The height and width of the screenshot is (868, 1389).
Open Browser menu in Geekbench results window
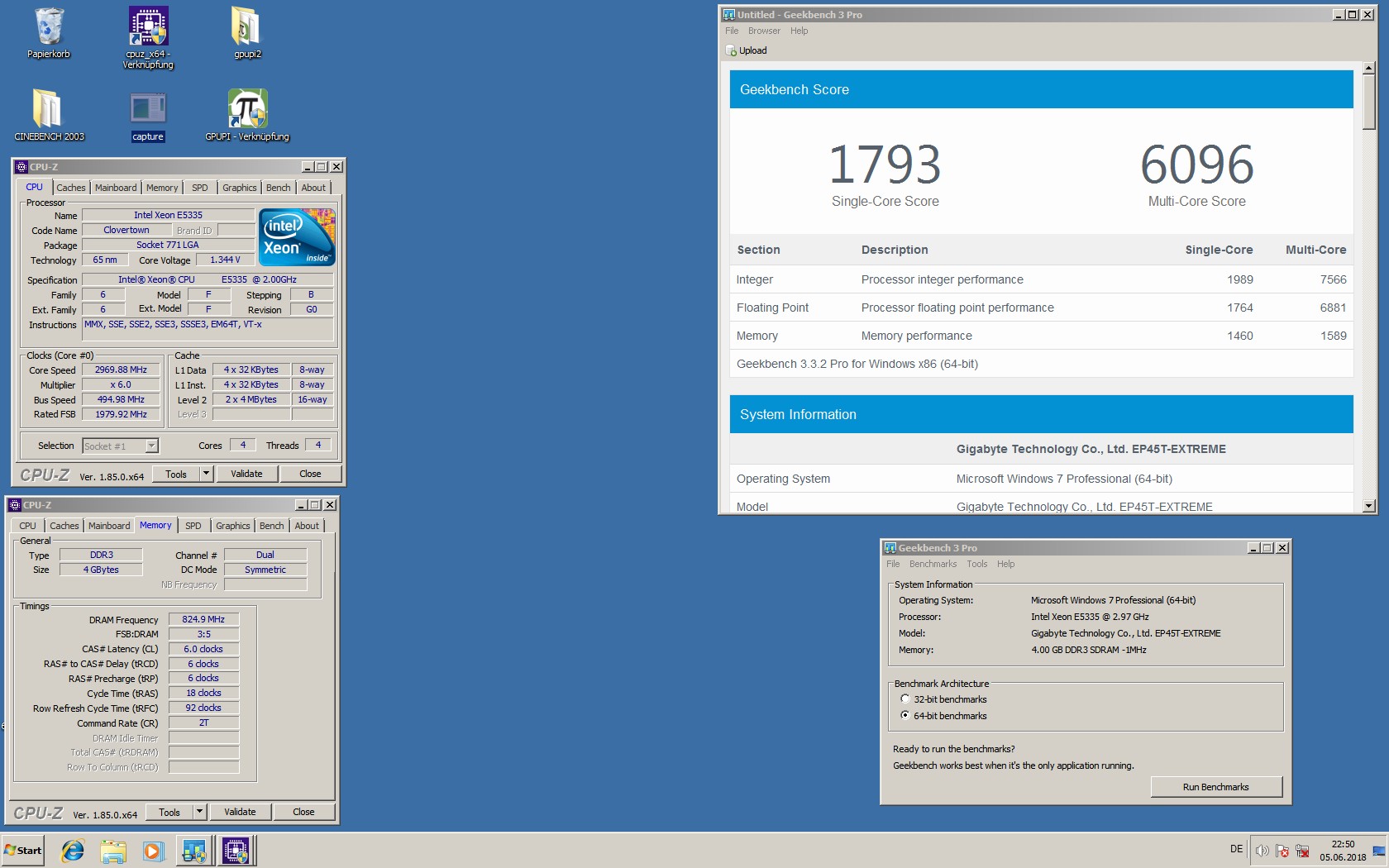tap(764, 31)
